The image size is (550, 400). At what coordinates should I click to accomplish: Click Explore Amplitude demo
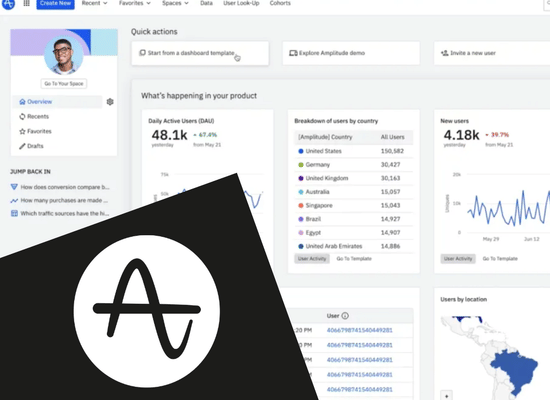point(351,53)
